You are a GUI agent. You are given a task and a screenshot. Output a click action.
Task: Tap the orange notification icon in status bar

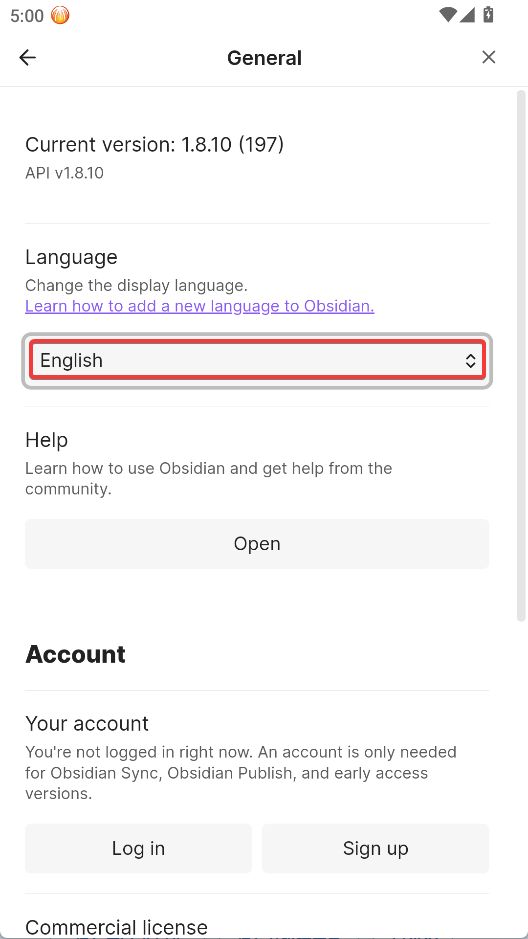point(60,15)
